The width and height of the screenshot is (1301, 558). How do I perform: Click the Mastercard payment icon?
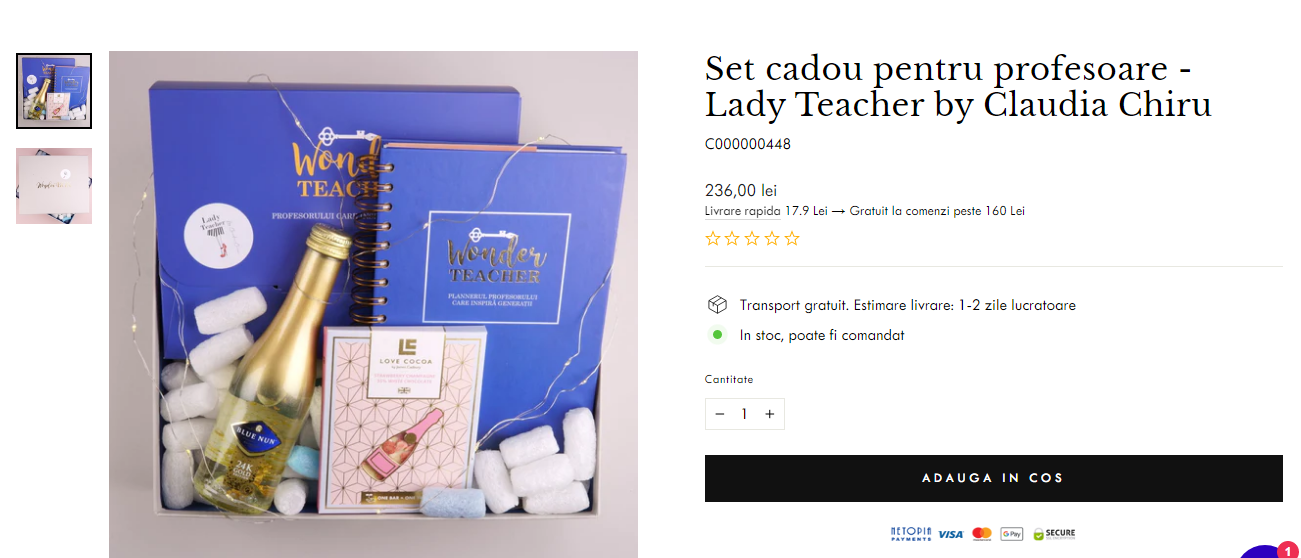(x=982, y=534)
